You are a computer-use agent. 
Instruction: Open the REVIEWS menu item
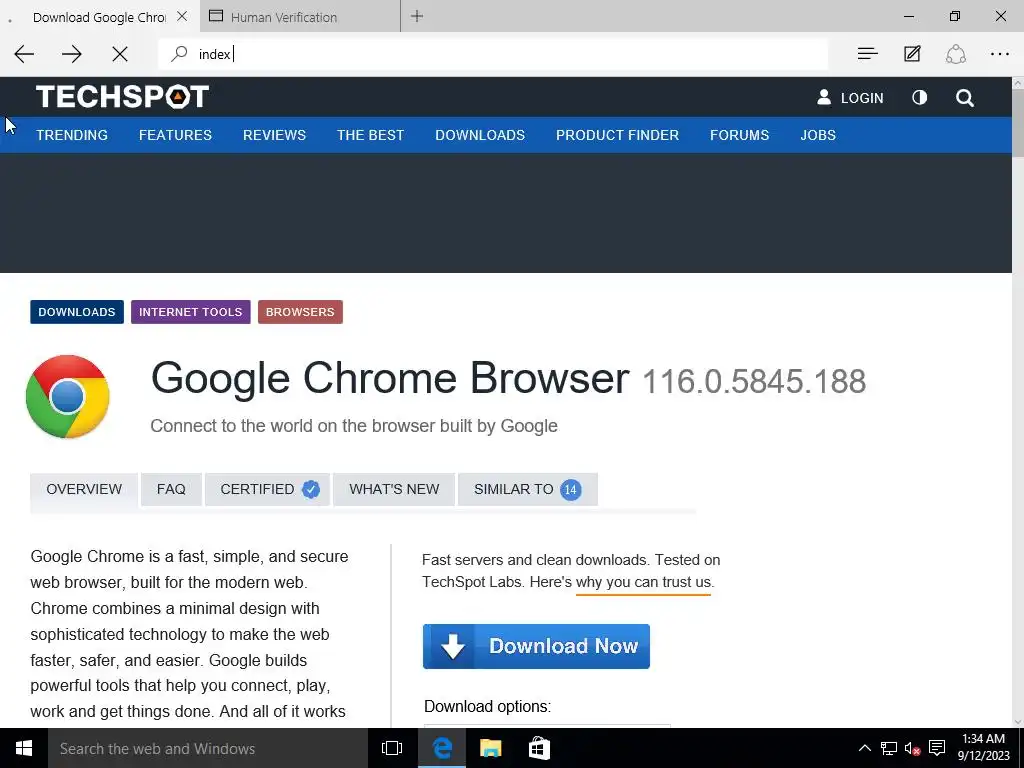click(274, 135)
